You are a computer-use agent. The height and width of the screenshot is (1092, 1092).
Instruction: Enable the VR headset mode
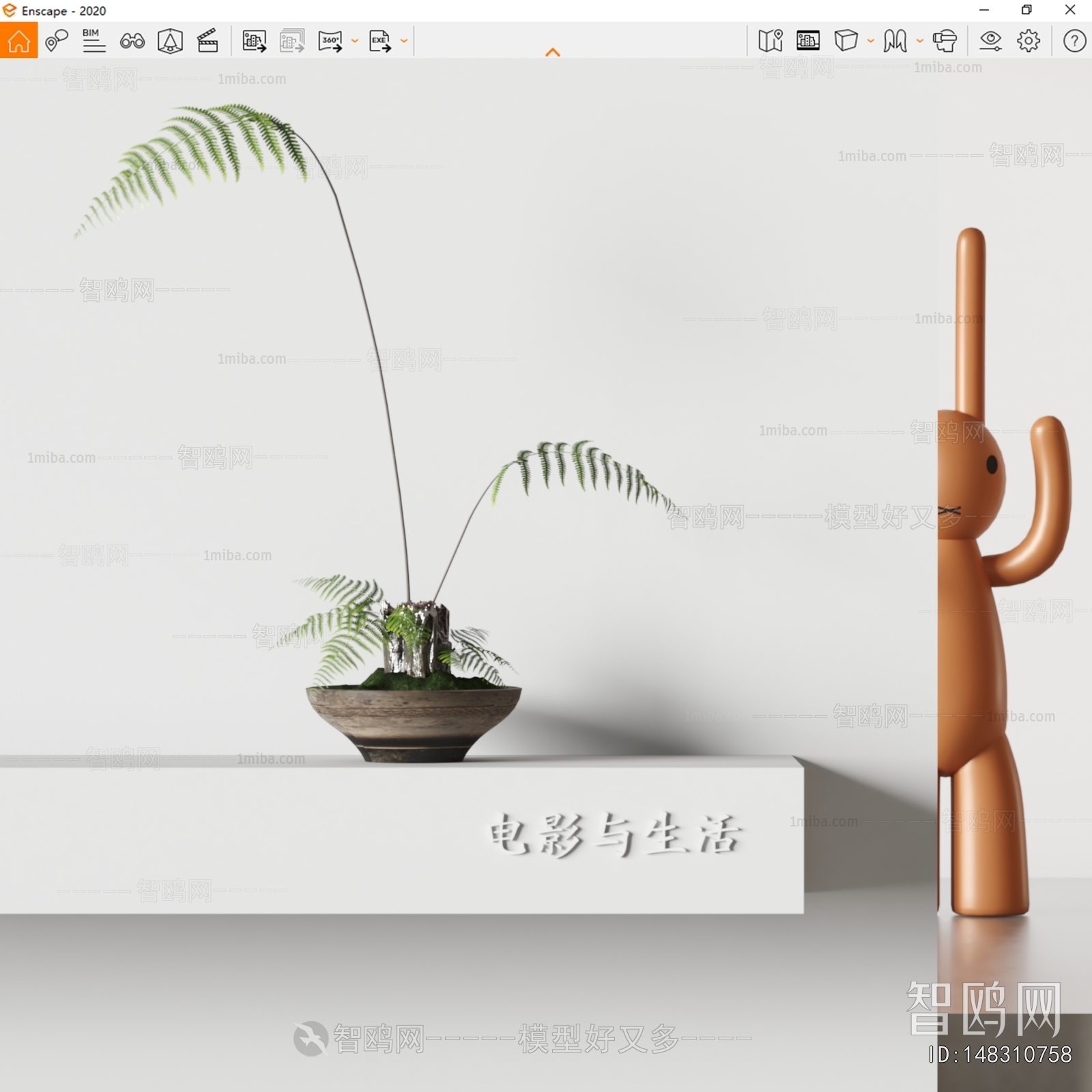point(945,41)
